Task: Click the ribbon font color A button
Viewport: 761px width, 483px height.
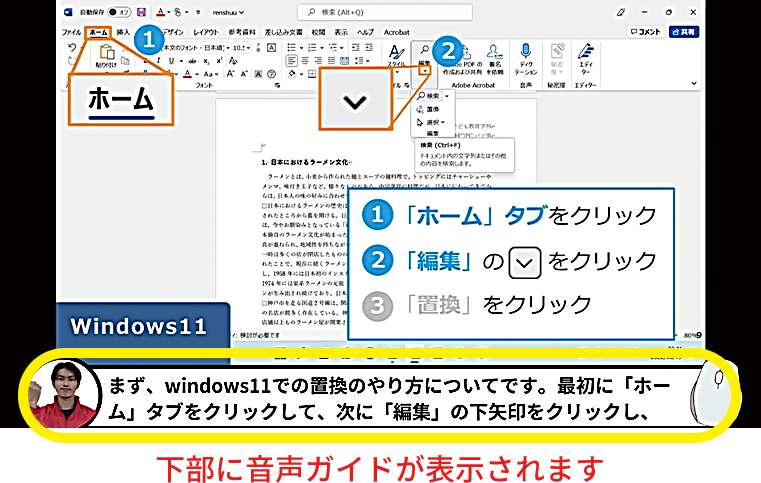Action: tap(188, 74)
